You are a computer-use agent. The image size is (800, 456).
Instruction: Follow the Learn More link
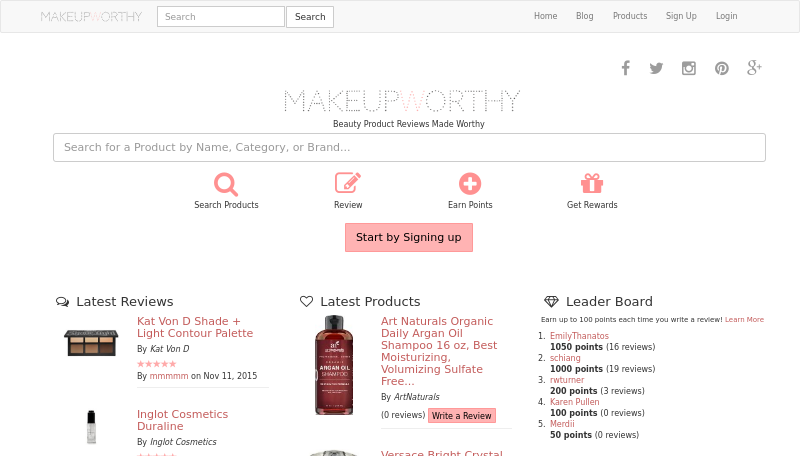[744, 319]
